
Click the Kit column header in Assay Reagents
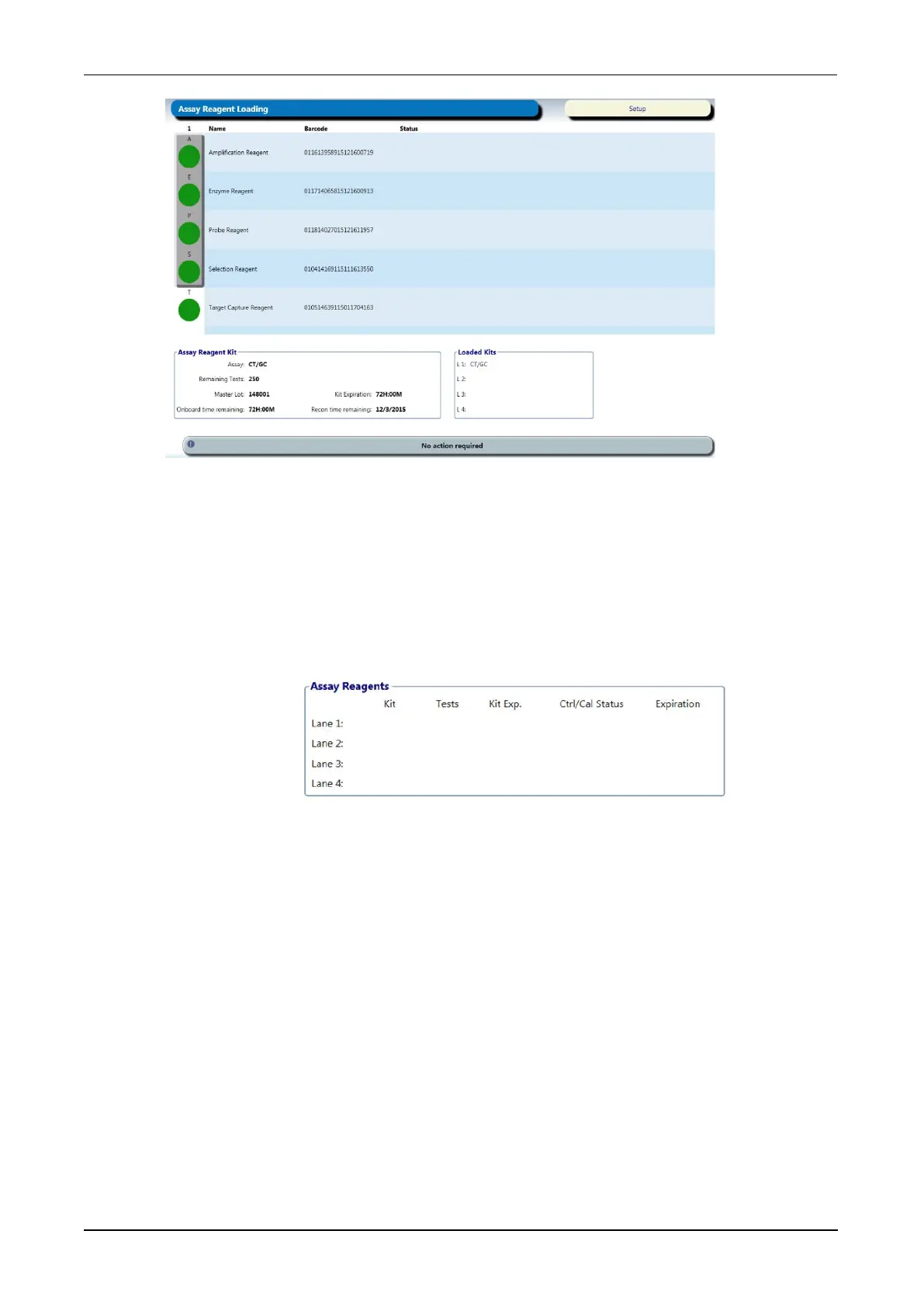389,704
